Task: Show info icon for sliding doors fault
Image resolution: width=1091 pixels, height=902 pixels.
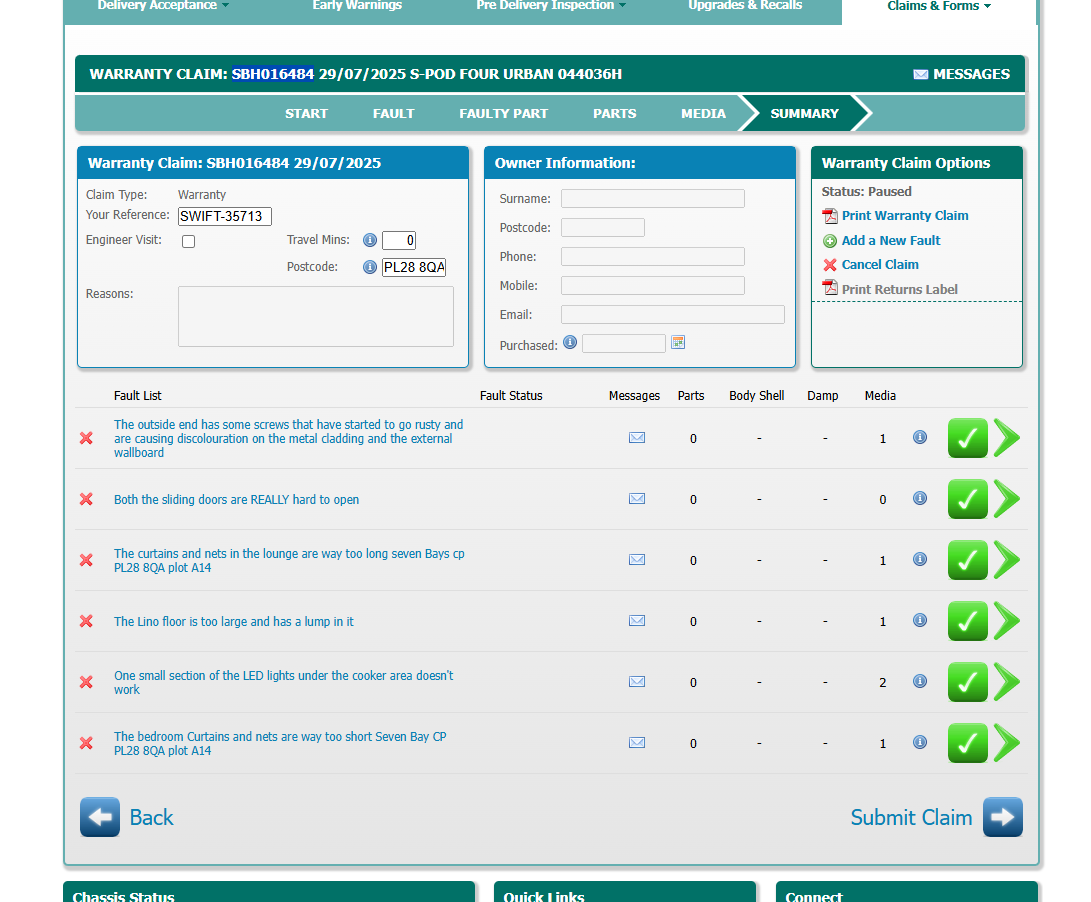Action: 920,498
